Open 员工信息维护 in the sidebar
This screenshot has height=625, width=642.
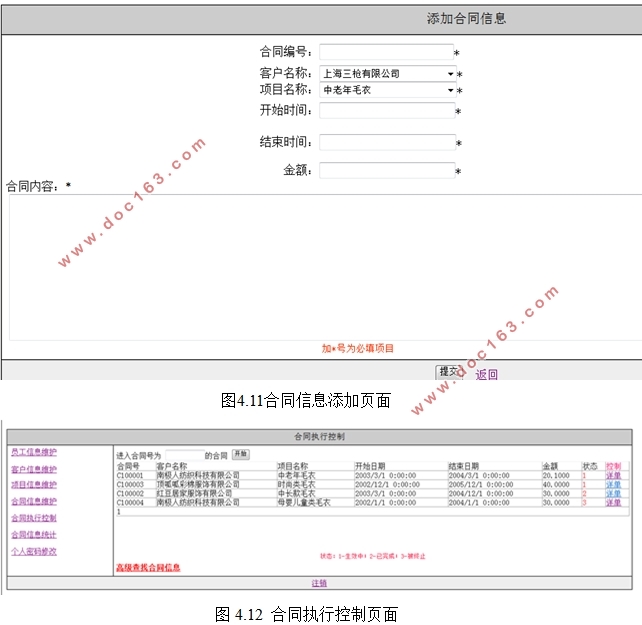[34, 452]
